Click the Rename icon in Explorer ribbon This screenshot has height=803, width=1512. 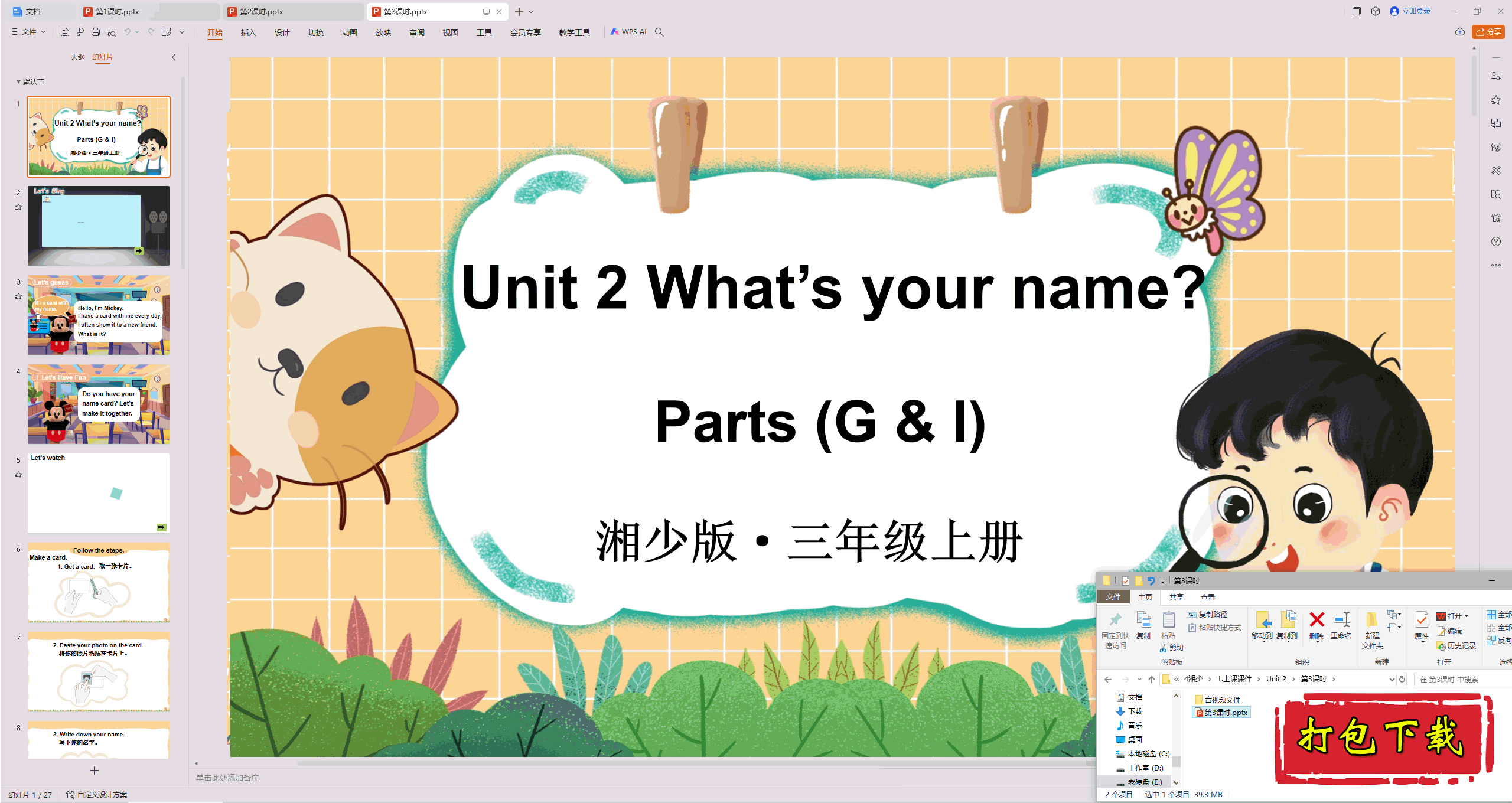[1341, 619]
